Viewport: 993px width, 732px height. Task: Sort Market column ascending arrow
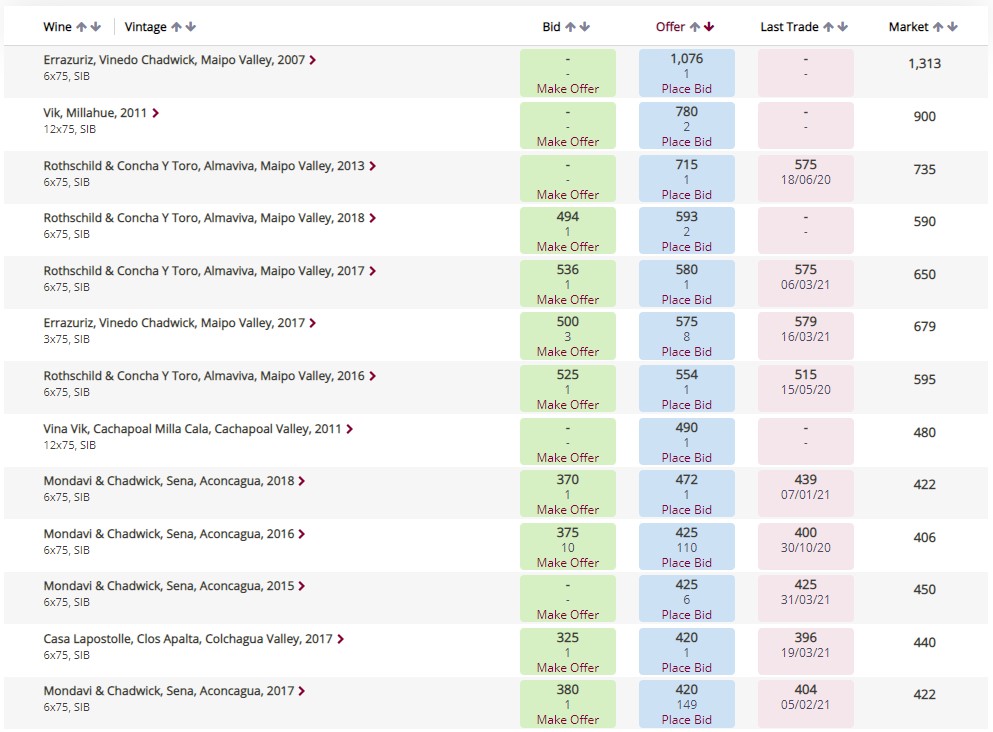[x=938, y=27]
